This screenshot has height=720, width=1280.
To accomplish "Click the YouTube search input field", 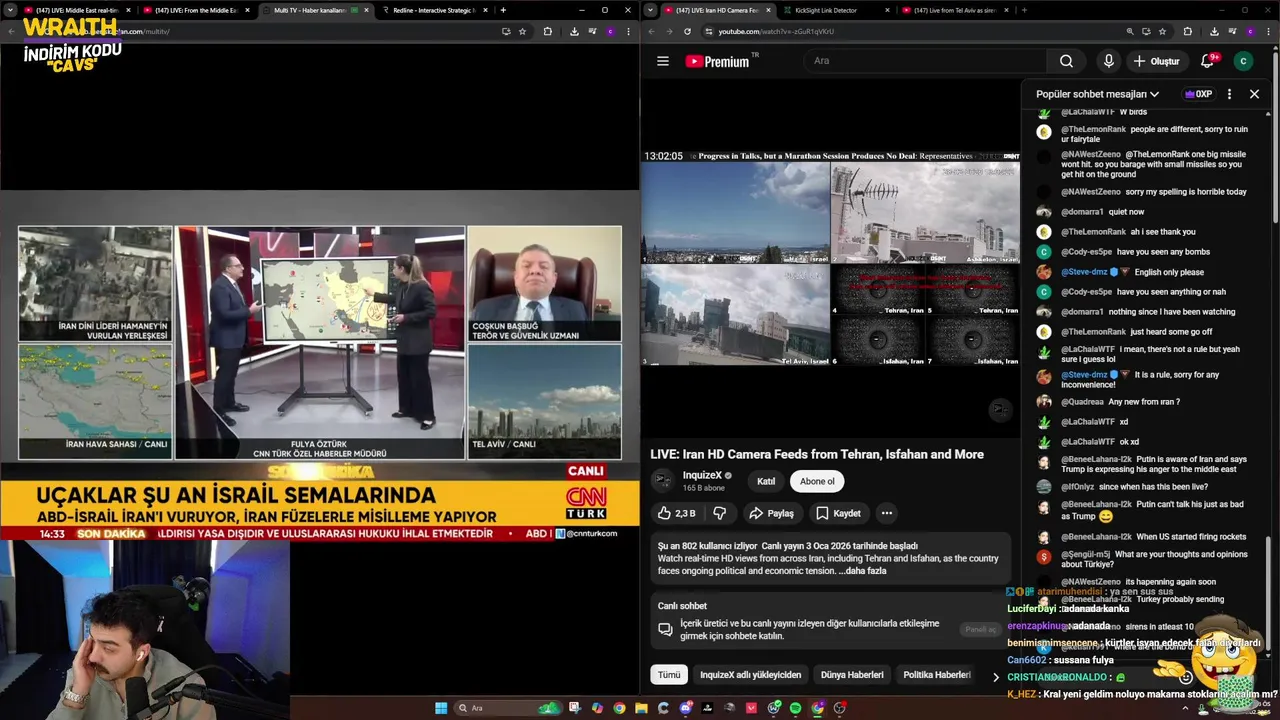I will [925, 61].
